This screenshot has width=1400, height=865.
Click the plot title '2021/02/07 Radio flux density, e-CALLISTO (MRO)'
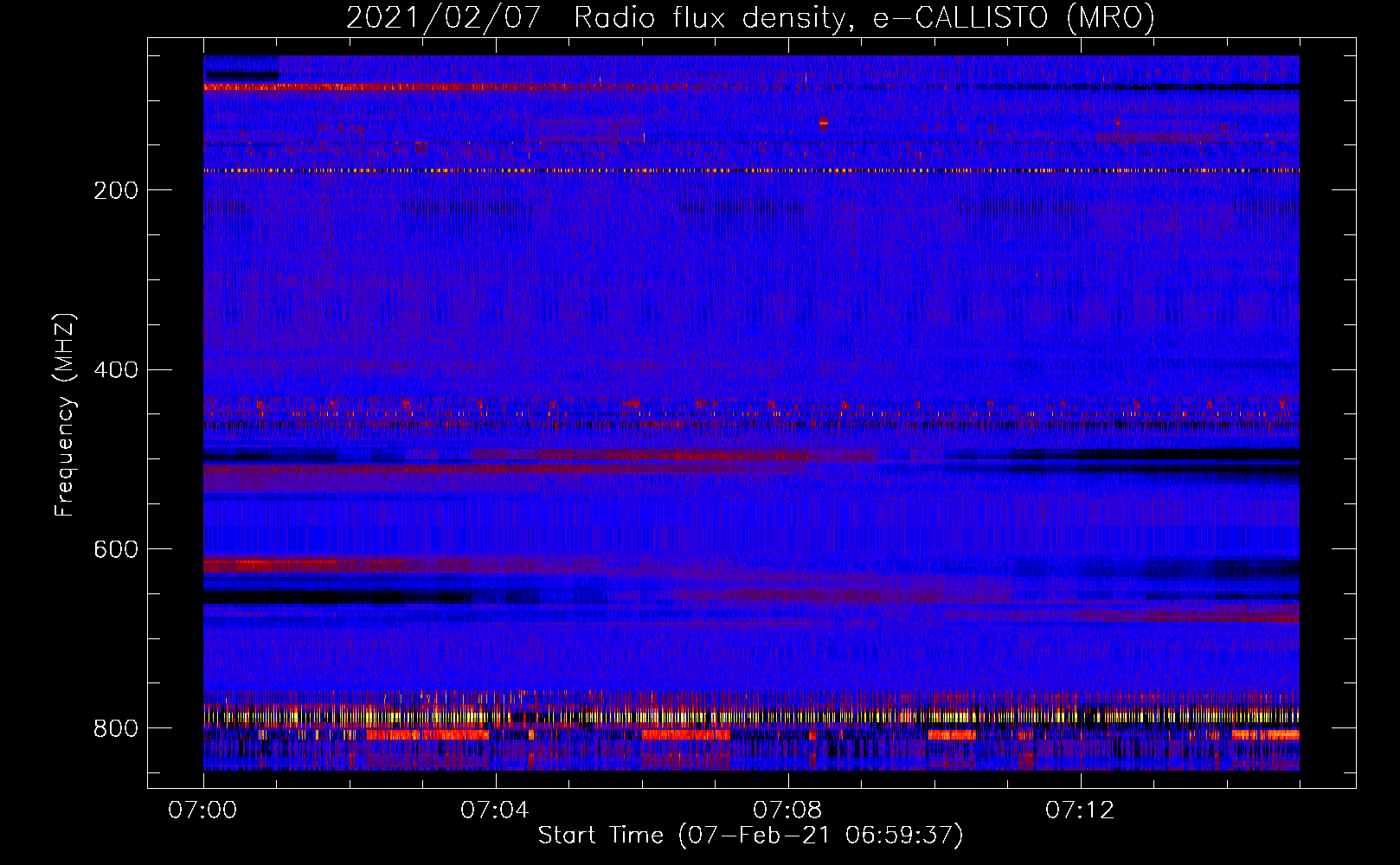(x=750, y=18)
